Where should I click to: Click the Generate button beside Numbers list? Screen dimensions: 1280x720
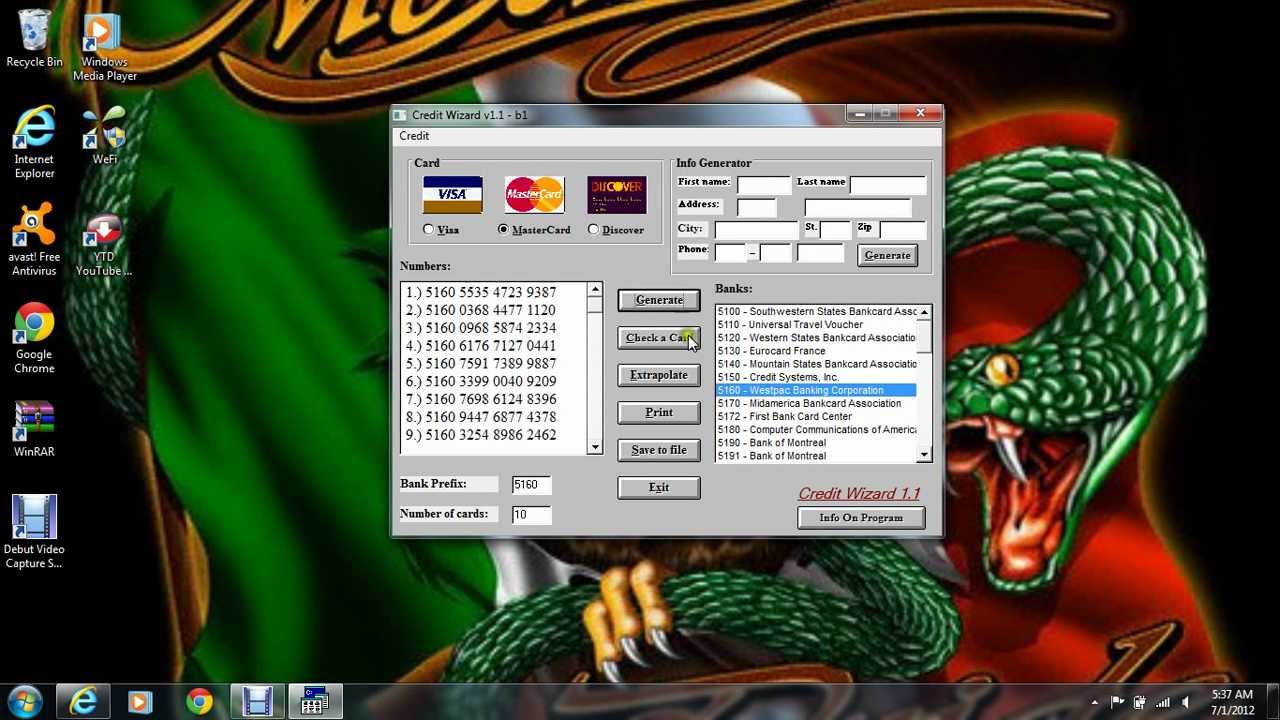pos(659,300)
